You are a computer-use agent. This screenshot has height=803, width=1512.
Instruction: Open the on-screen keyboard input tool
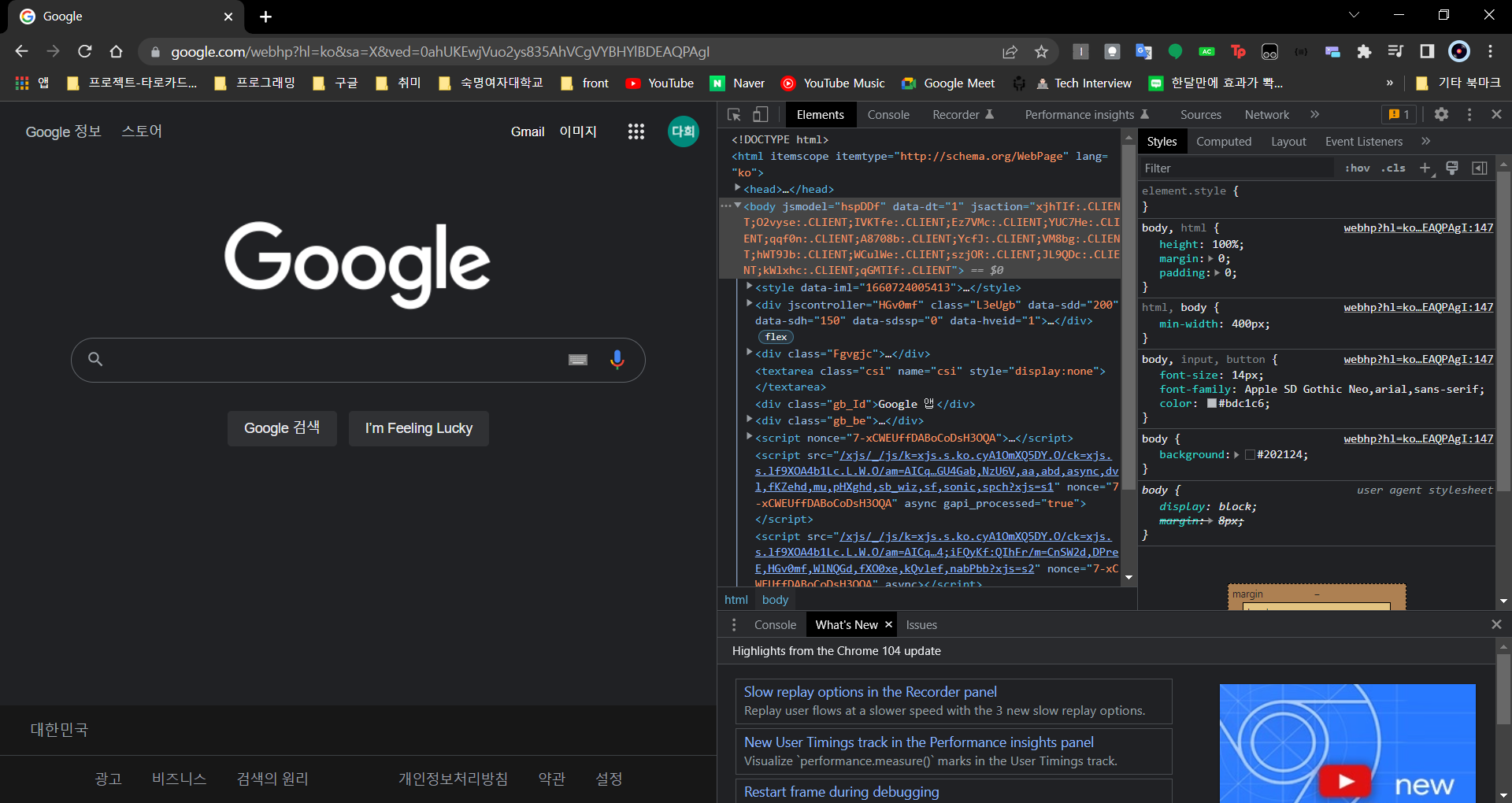click(578, 360)
